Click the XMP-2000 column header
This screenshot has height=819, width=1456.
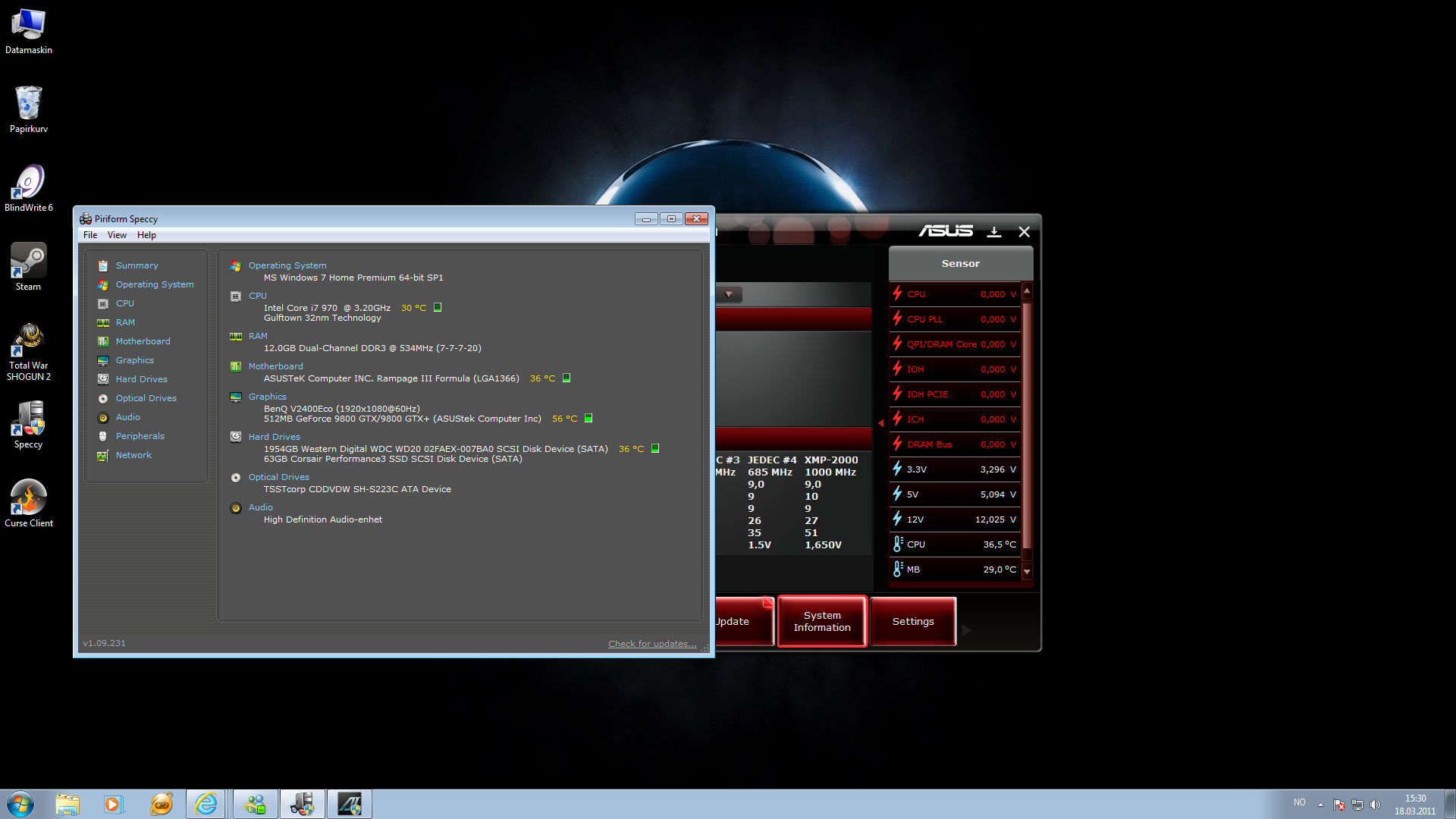[x=831, y=460]
